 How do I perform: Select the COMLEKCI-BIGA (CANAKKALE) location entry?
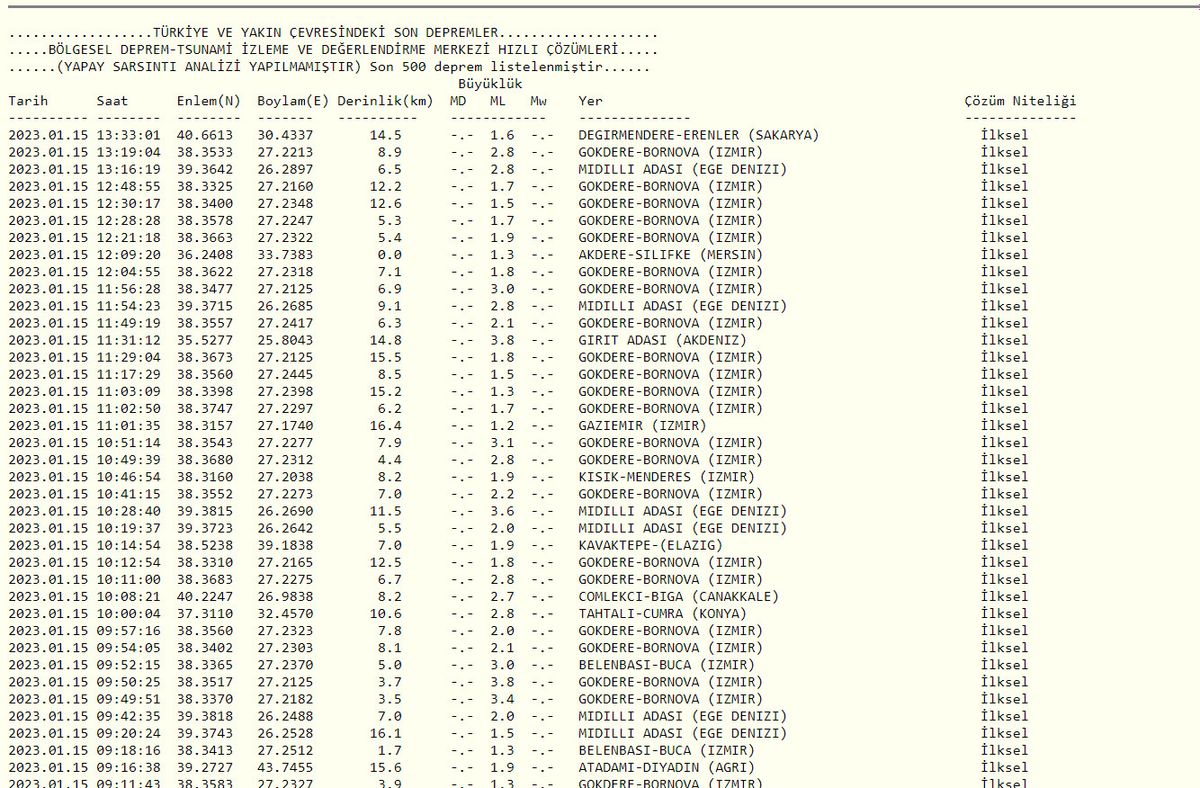678,597
